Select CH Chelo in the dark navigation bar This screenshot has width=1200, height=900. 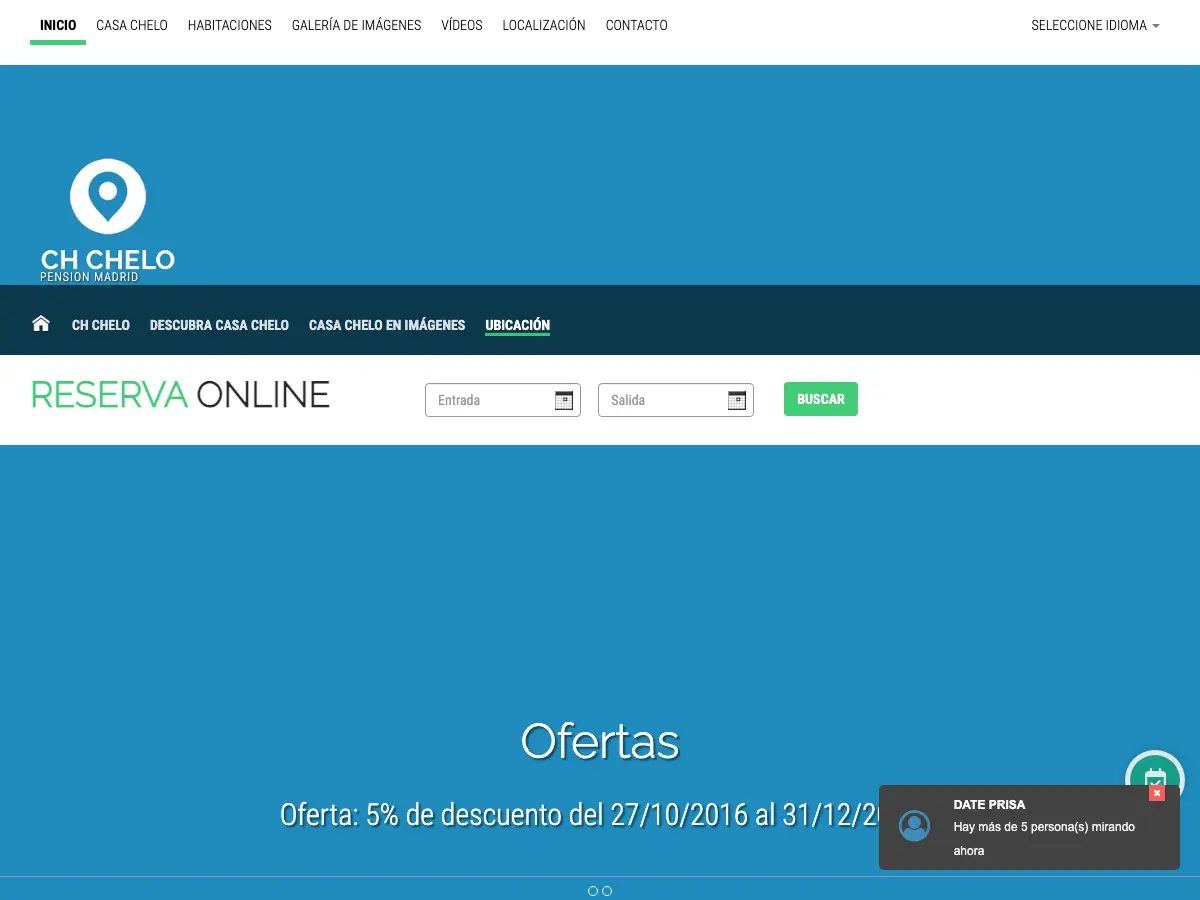click(x=101, y=325)
